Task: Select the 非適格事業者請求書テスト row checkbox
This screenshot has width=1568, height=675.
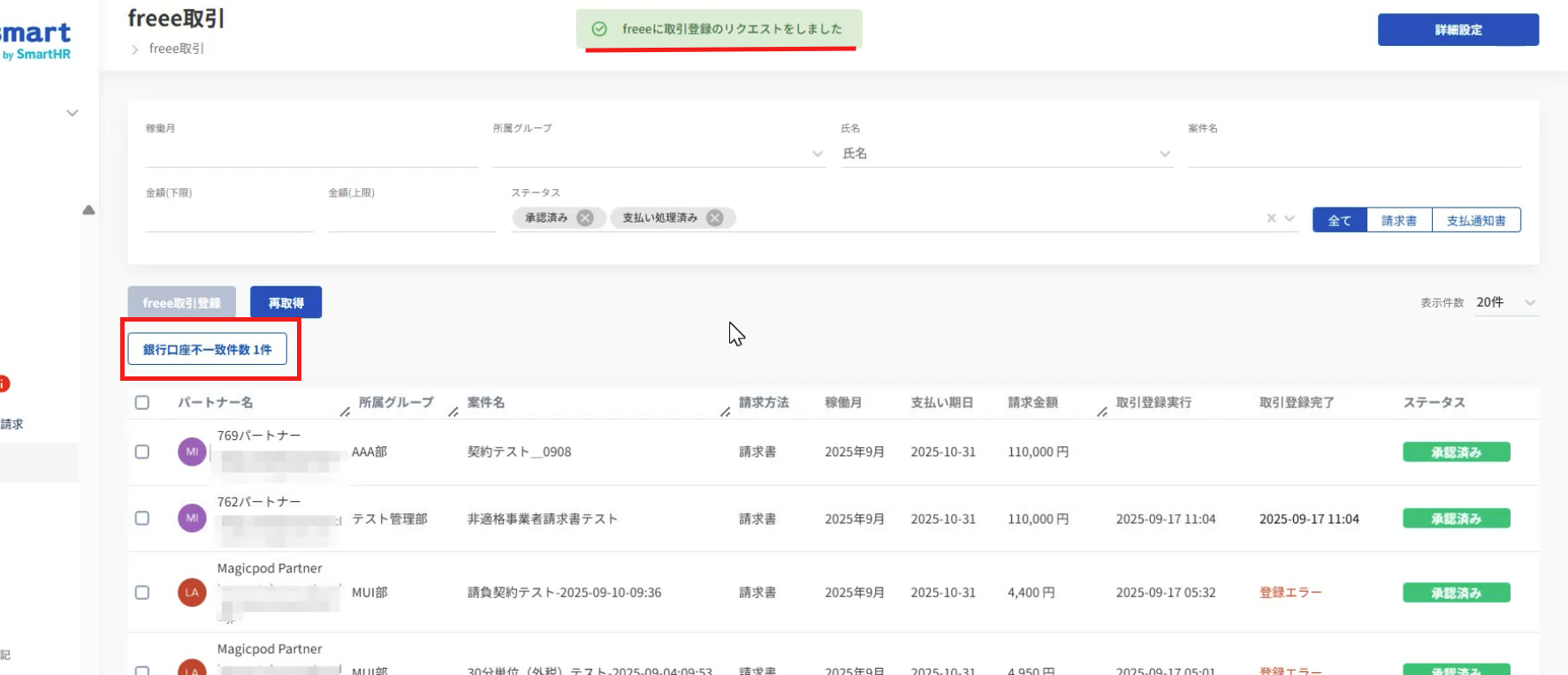Action: (142, 519)
